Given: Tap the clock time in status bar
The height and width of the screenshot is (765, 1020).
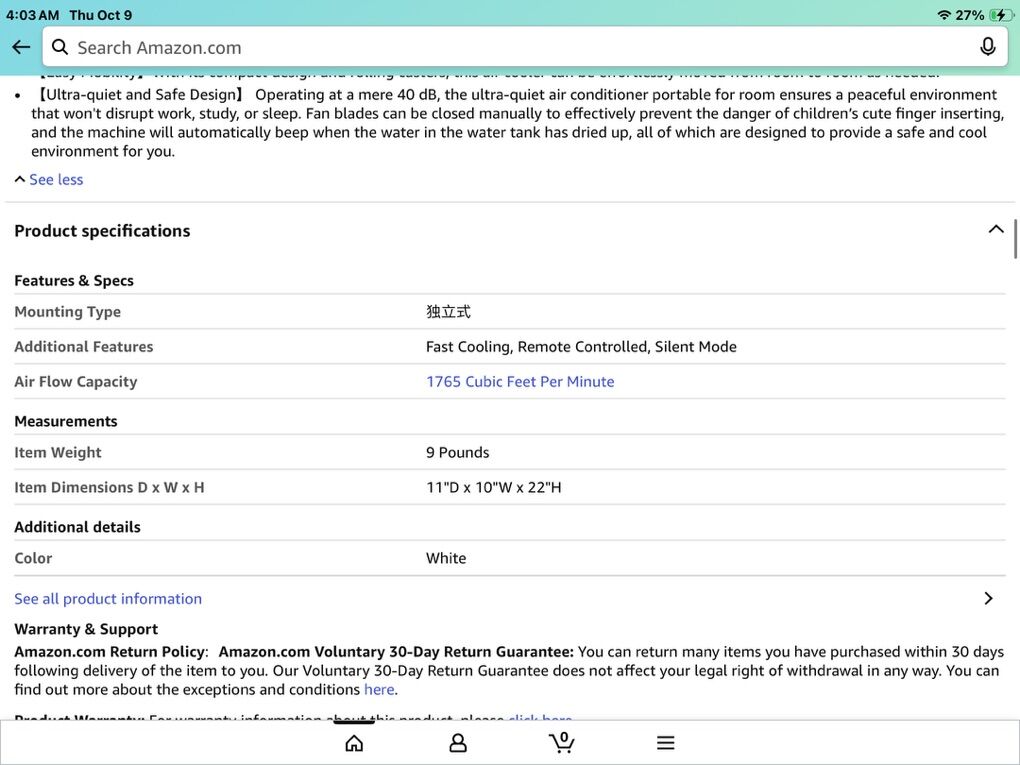Looking at the screenshot, I should point(33,15).
